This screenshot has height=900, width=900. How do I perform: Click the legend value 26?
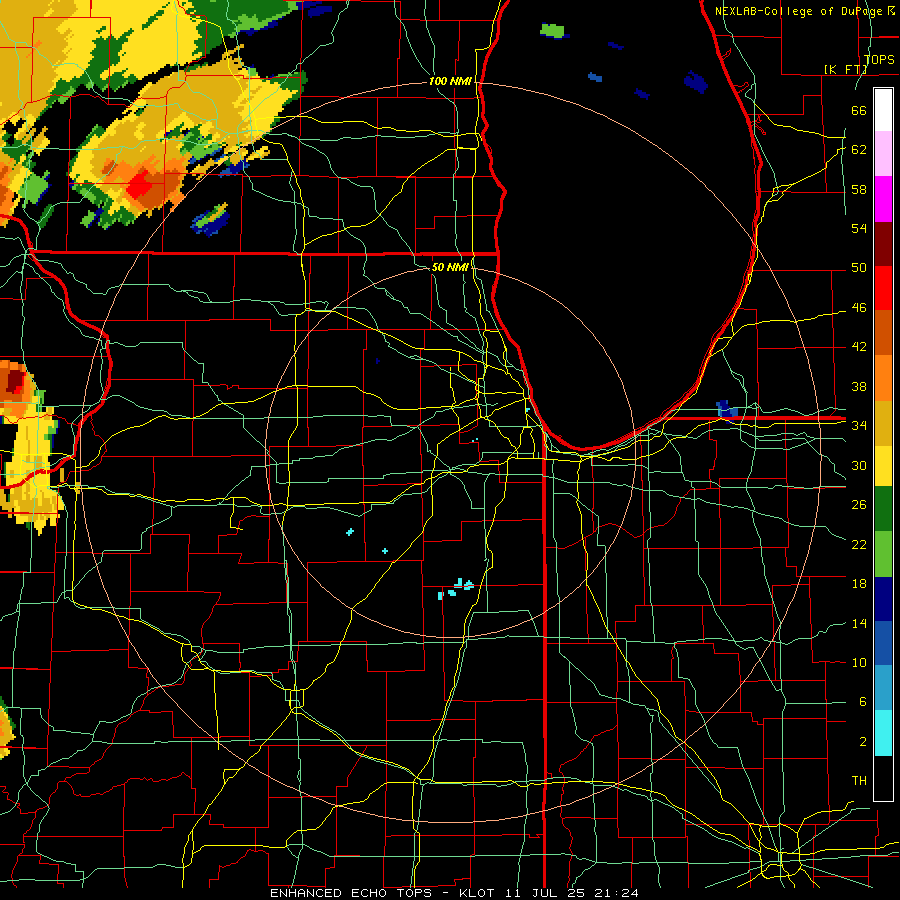point(859,505)
